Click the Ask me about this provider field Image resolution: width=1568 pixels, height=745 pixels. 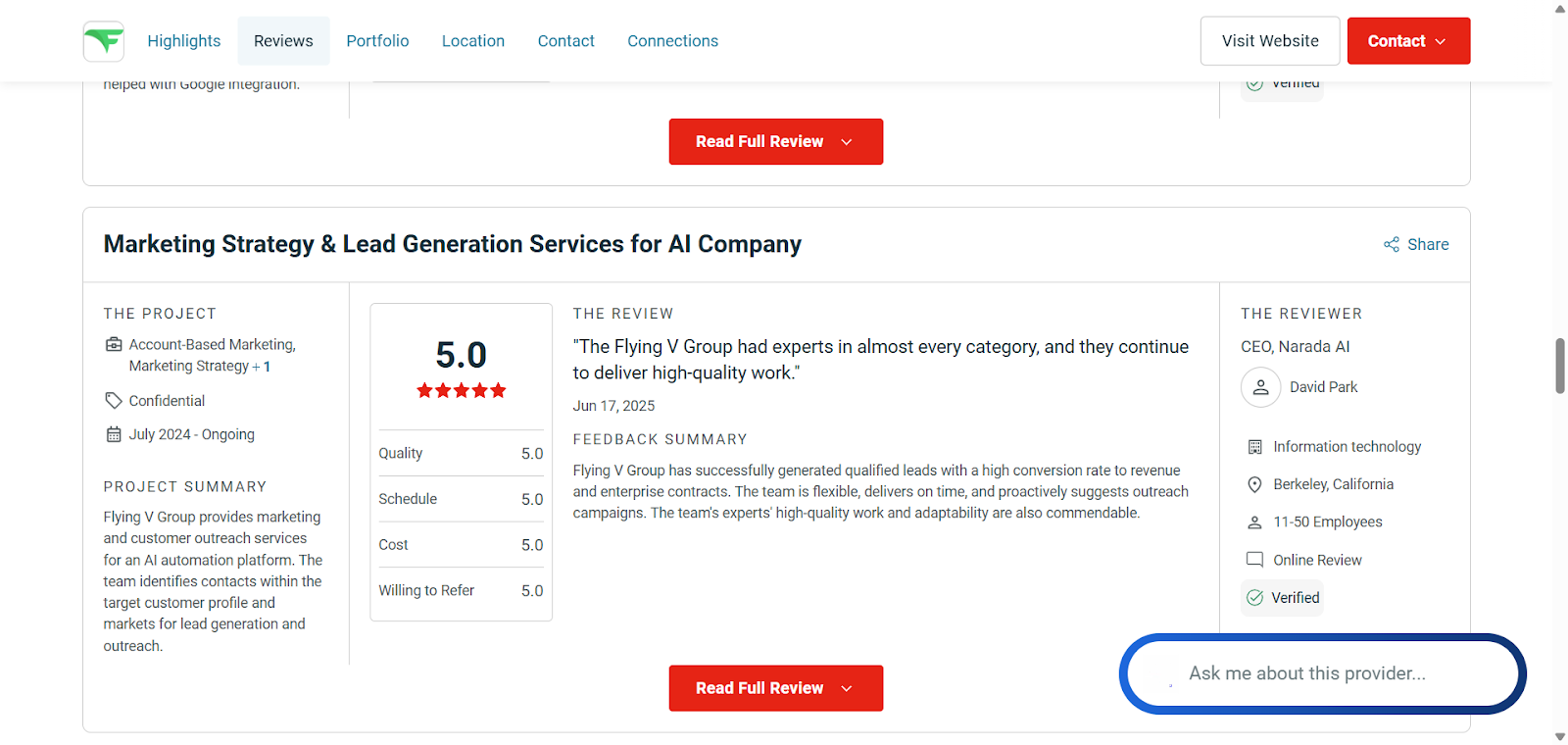(x=1323, y=673)
